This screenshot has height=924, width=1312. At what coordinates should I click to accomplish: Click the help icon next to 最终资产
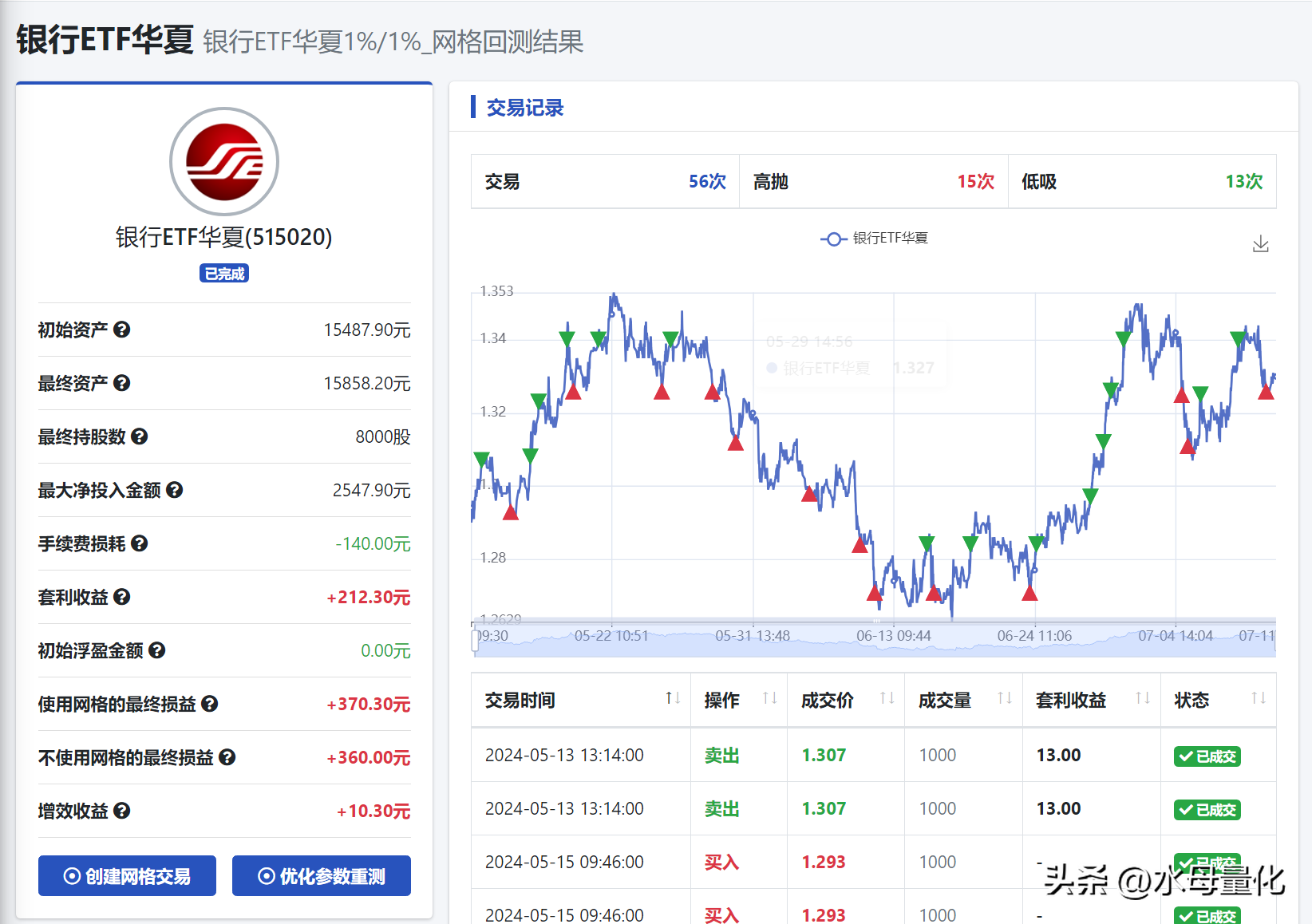coord(121,383)
